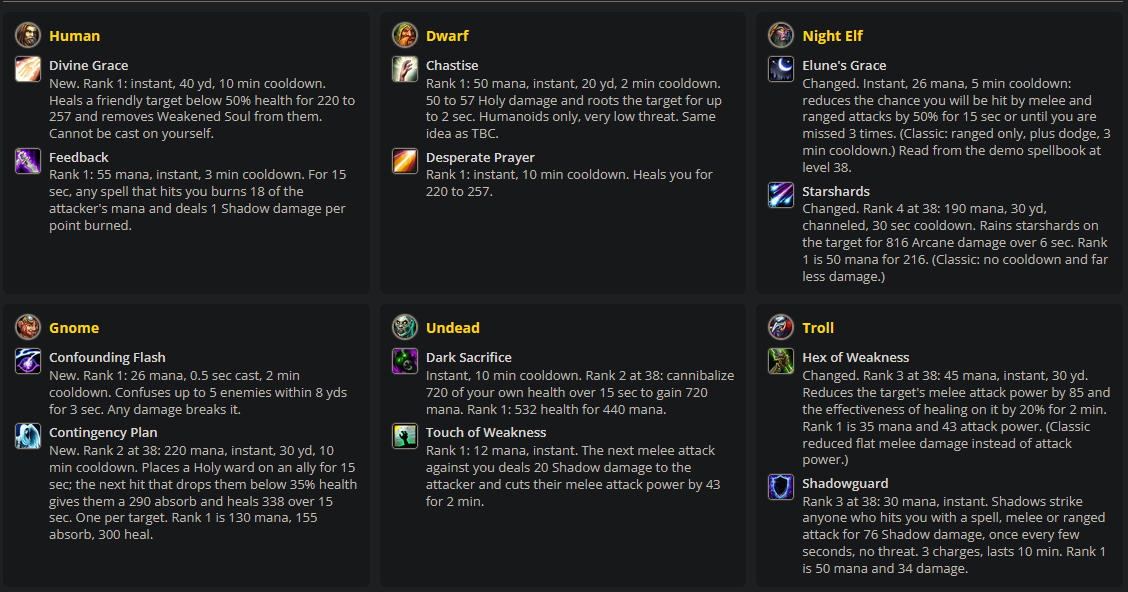
Task: Select the Confounding Flash spell icon
Action: [28, 361]
